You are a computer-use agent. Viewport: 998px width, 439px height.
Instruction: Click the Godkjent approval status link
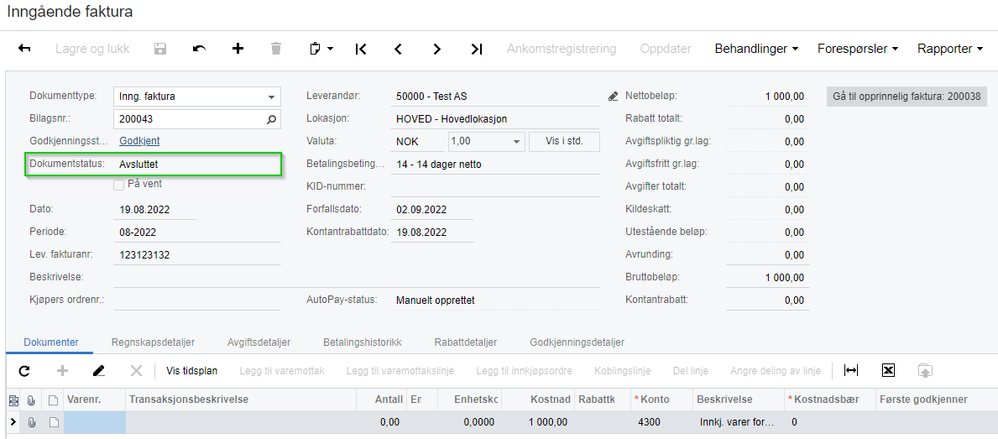[139, 141]
